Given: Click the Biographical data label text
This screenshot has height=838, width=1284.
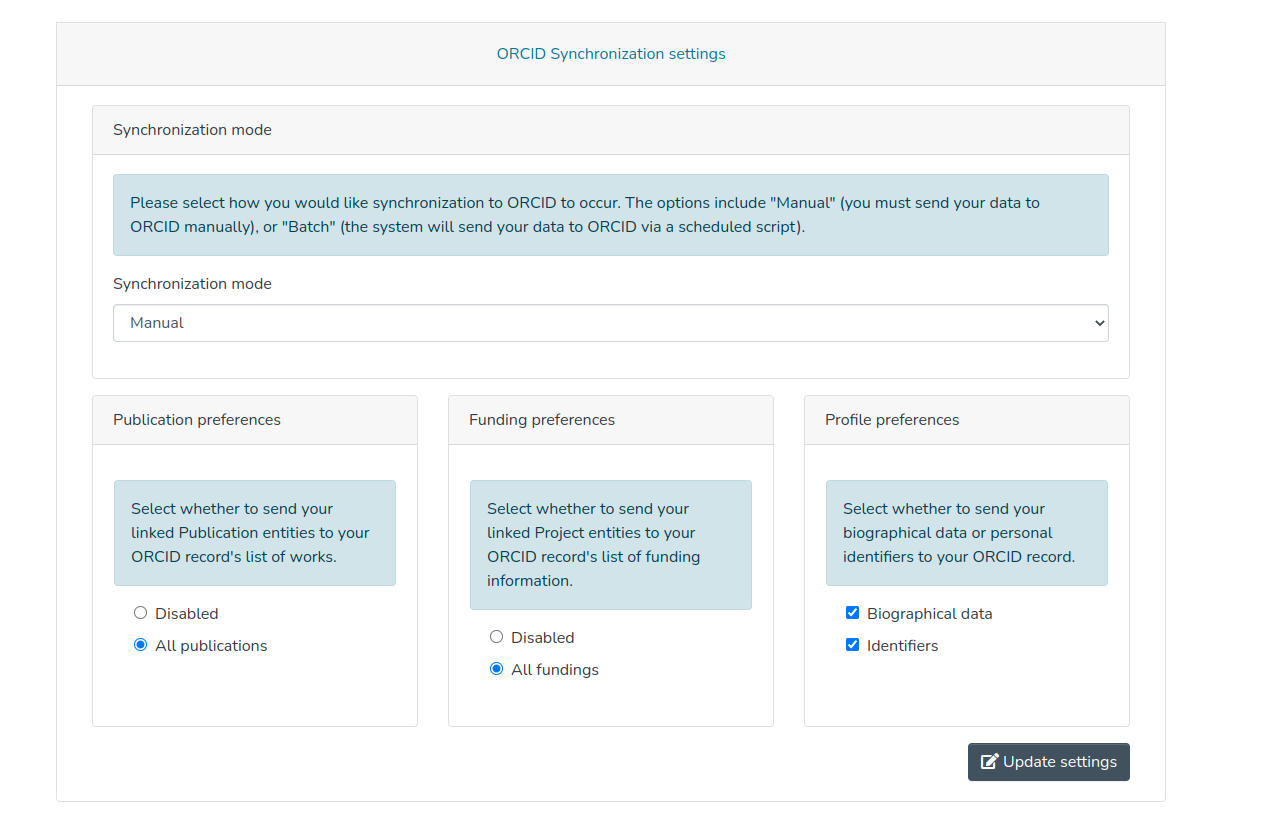Looking at the screenshot, I should (930, 614).
